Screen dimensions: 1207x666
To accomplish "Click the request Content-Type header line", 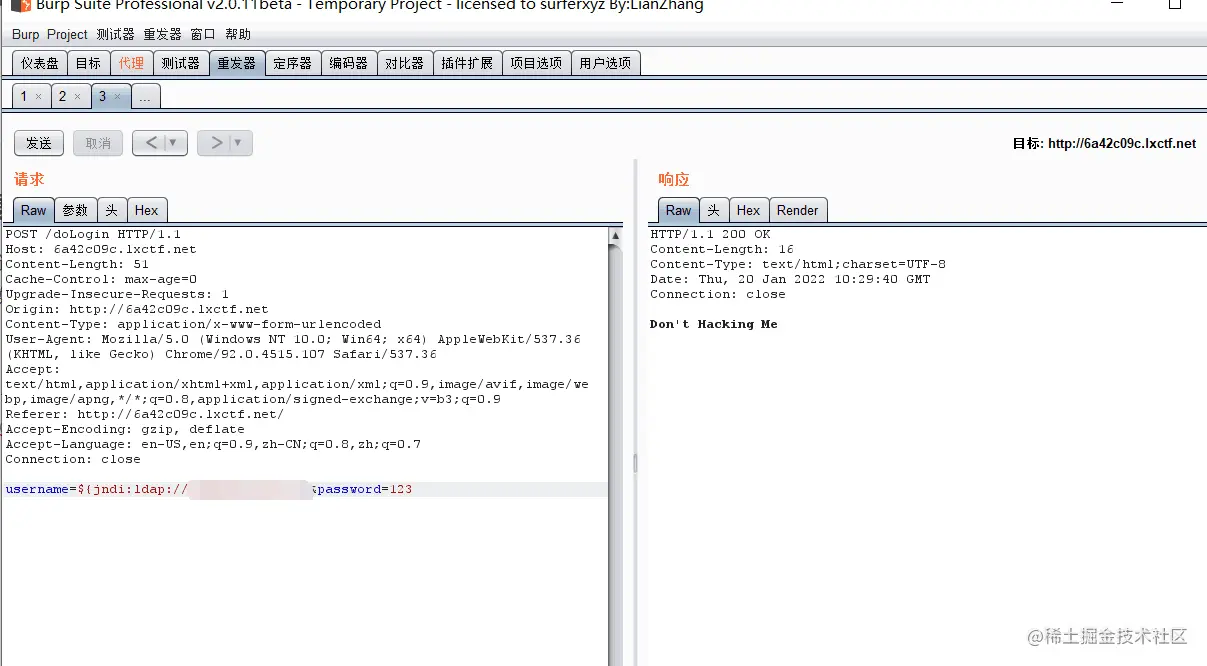I will coord(193,324).
